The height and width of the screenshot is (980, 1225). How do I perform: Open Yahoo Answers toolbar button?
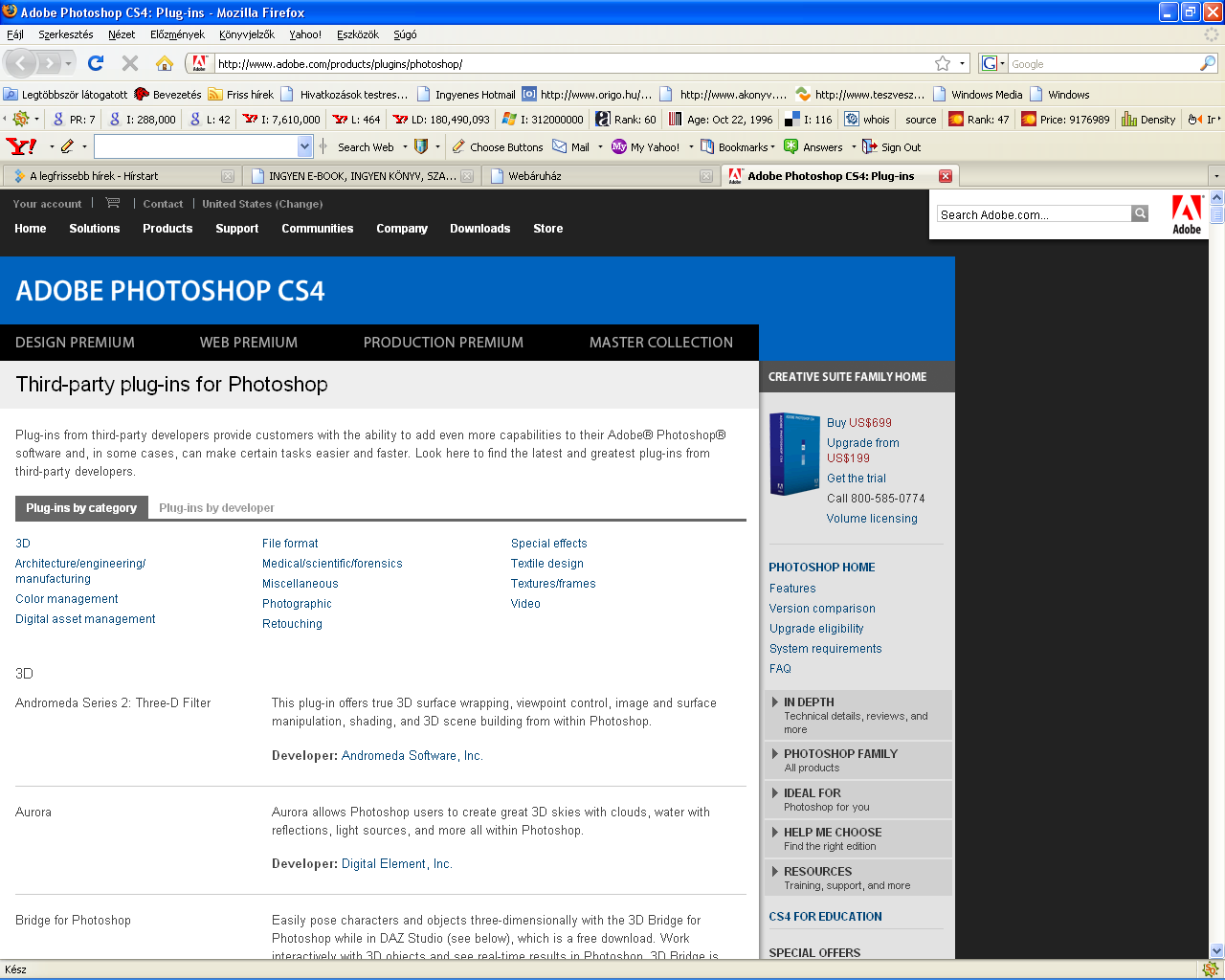[813, 146]
